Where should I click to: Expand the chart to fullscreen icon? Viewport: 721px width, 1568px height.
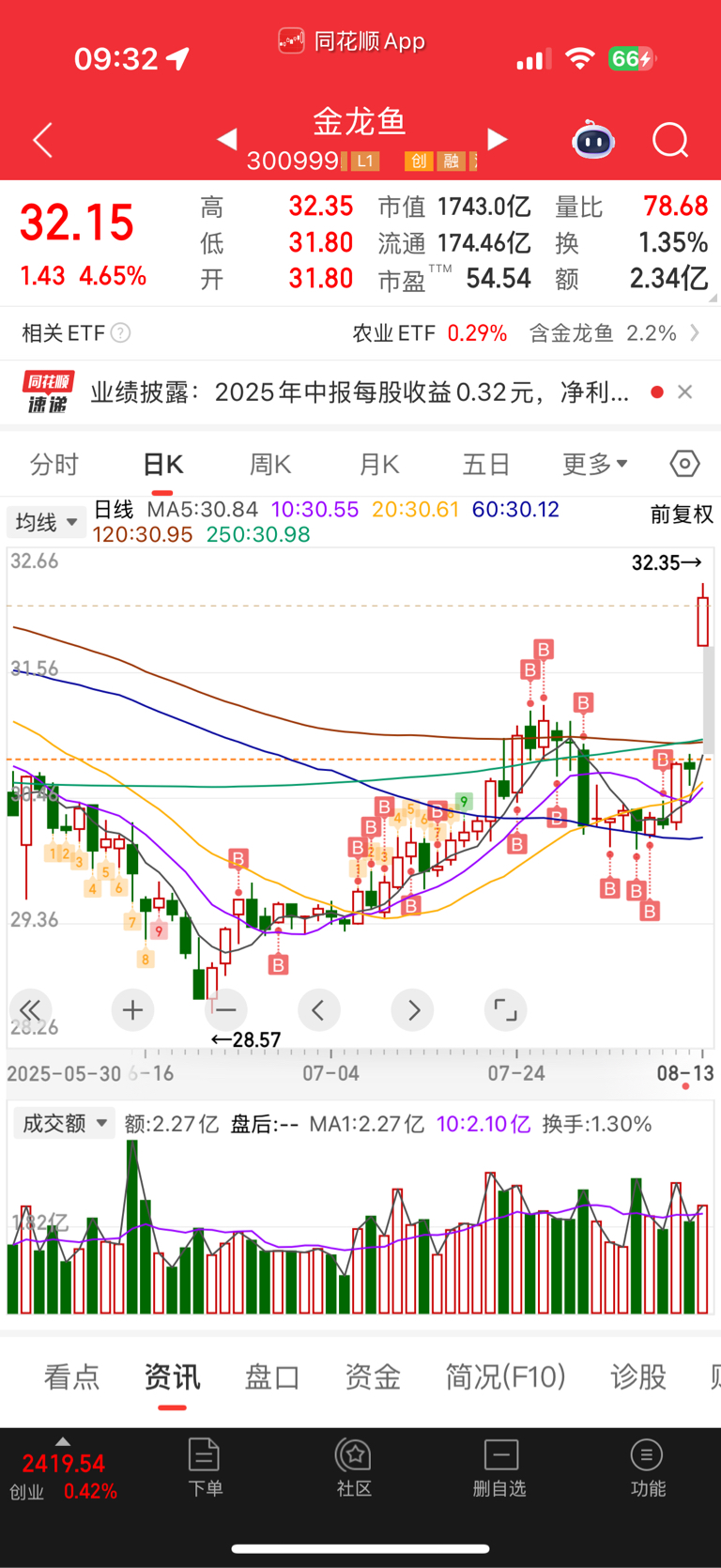[x=505, y=1010]
